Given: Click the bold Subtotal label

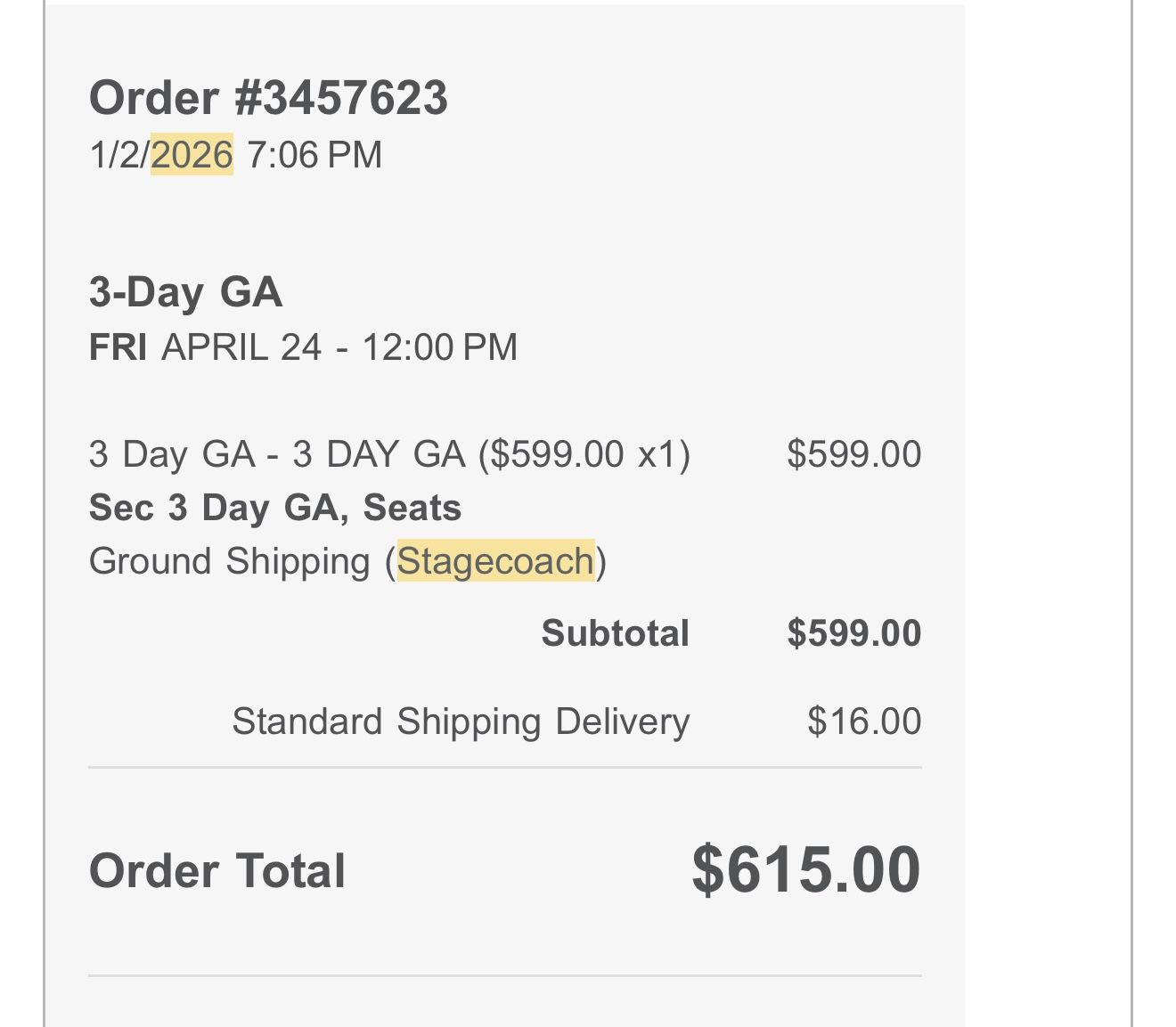Looking at the screenshot, I should (615, 633).
